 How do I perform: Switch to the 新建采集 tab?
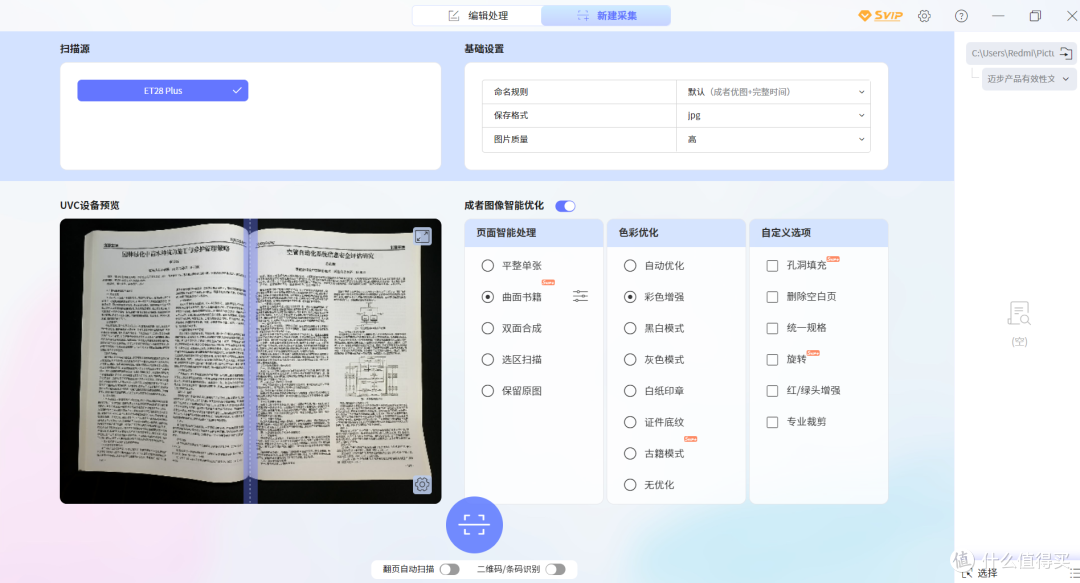coord(606,15)
